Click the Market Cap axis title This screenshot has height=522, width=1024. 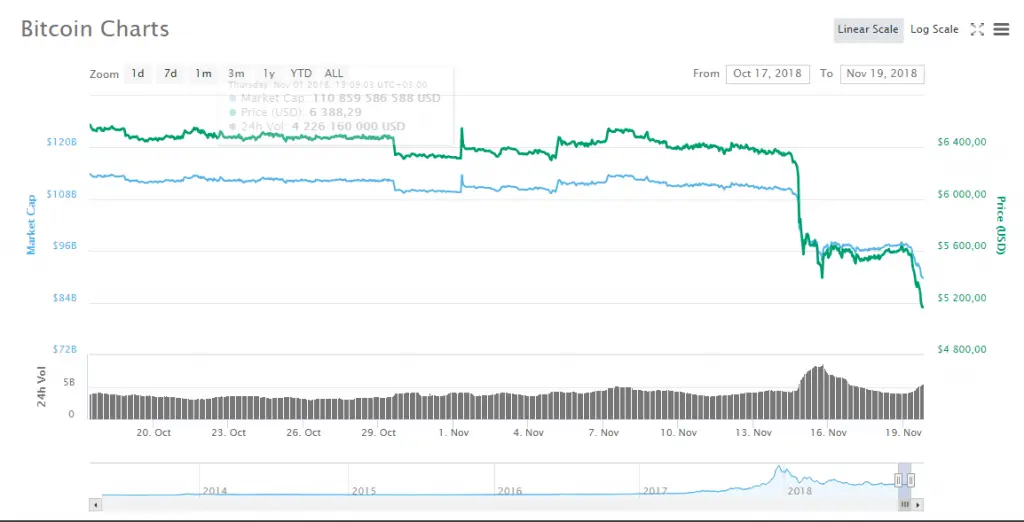click(x=31, y=224)
